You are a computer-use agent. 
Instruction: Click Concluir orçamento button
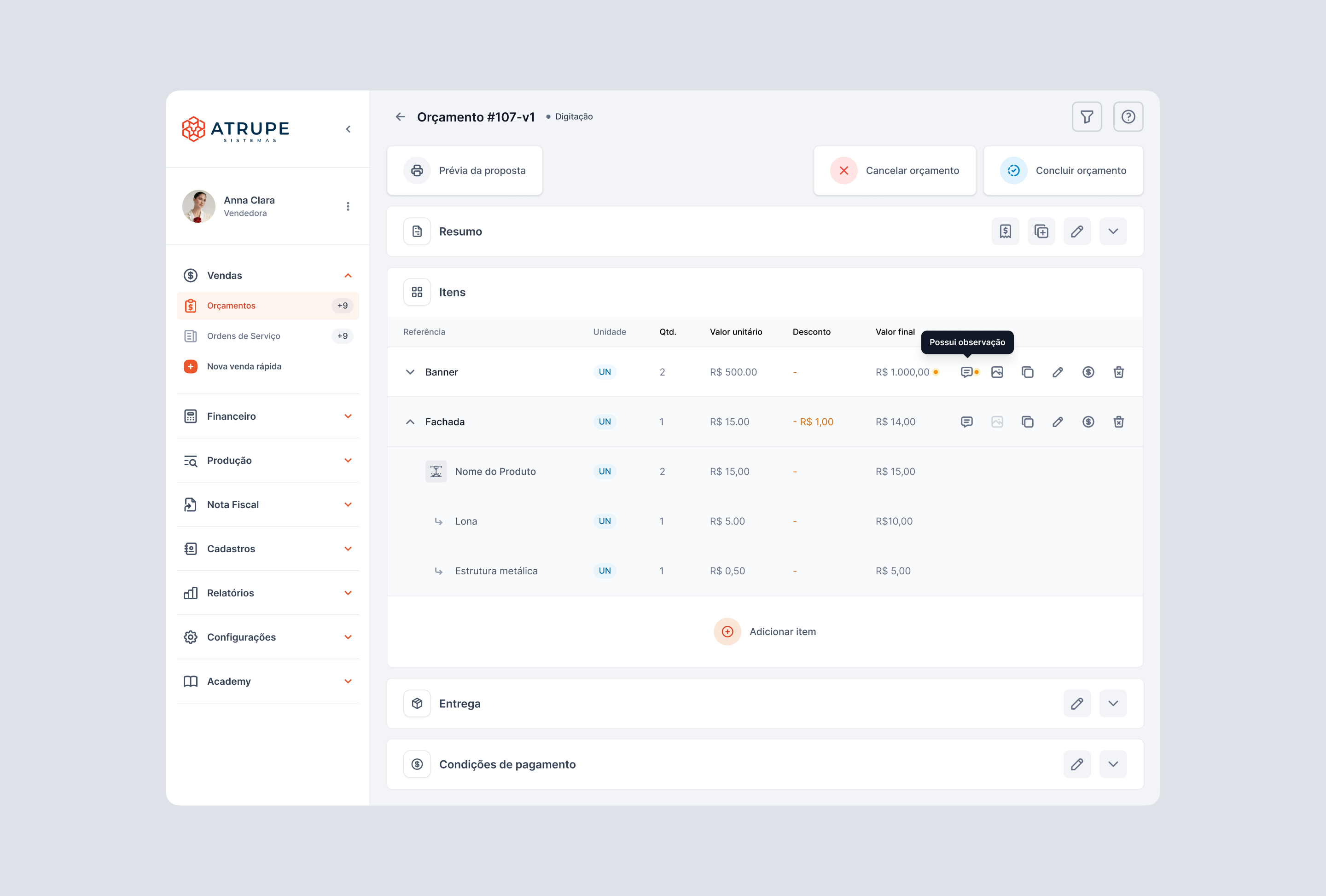click(x=1063, y=171)
